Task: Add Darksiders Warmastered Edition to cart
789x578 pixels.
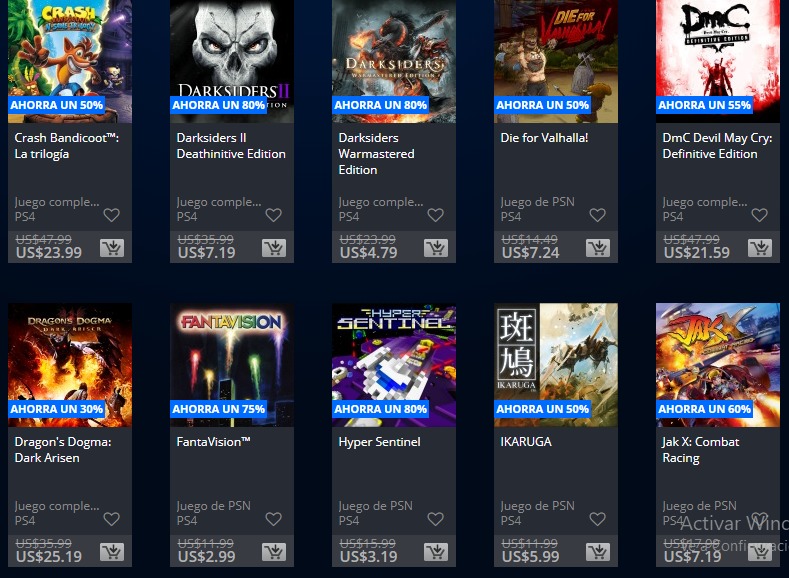Action: 436,248
